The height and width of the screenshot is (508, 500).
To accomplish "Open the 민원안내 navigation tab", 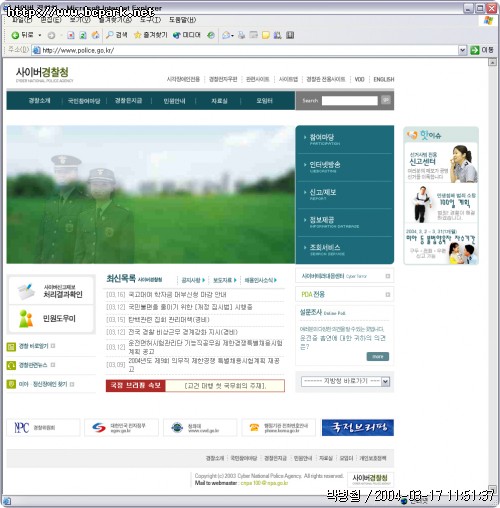I will pyautogui.click(x=174, y=101).
